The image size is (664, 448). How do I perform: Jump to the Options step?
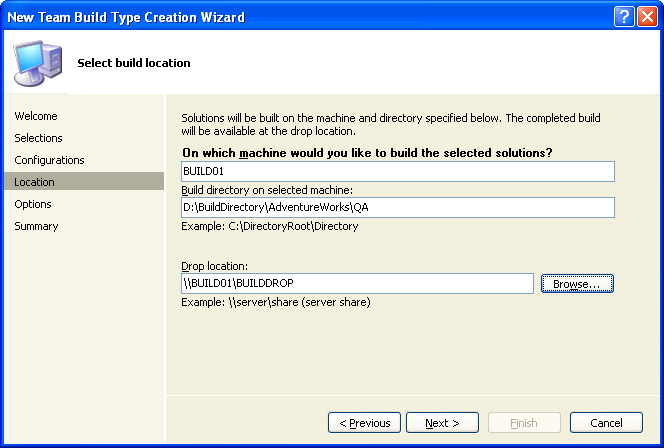click(33, 204)
